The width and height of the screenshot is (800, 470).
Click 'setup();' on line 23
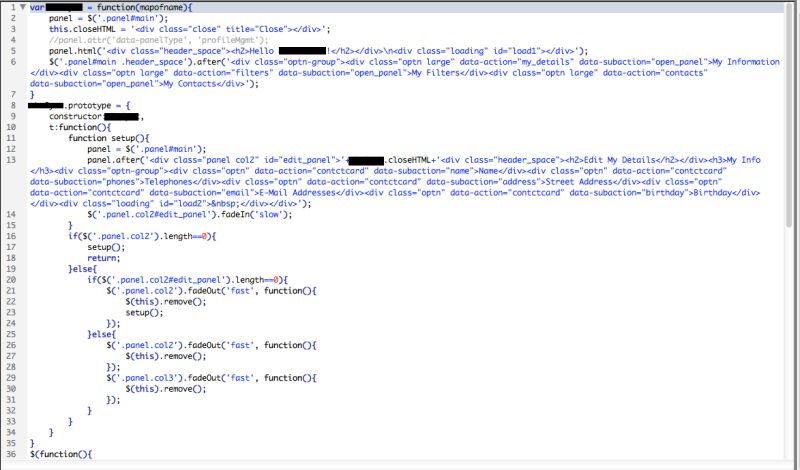coord(144,312)
